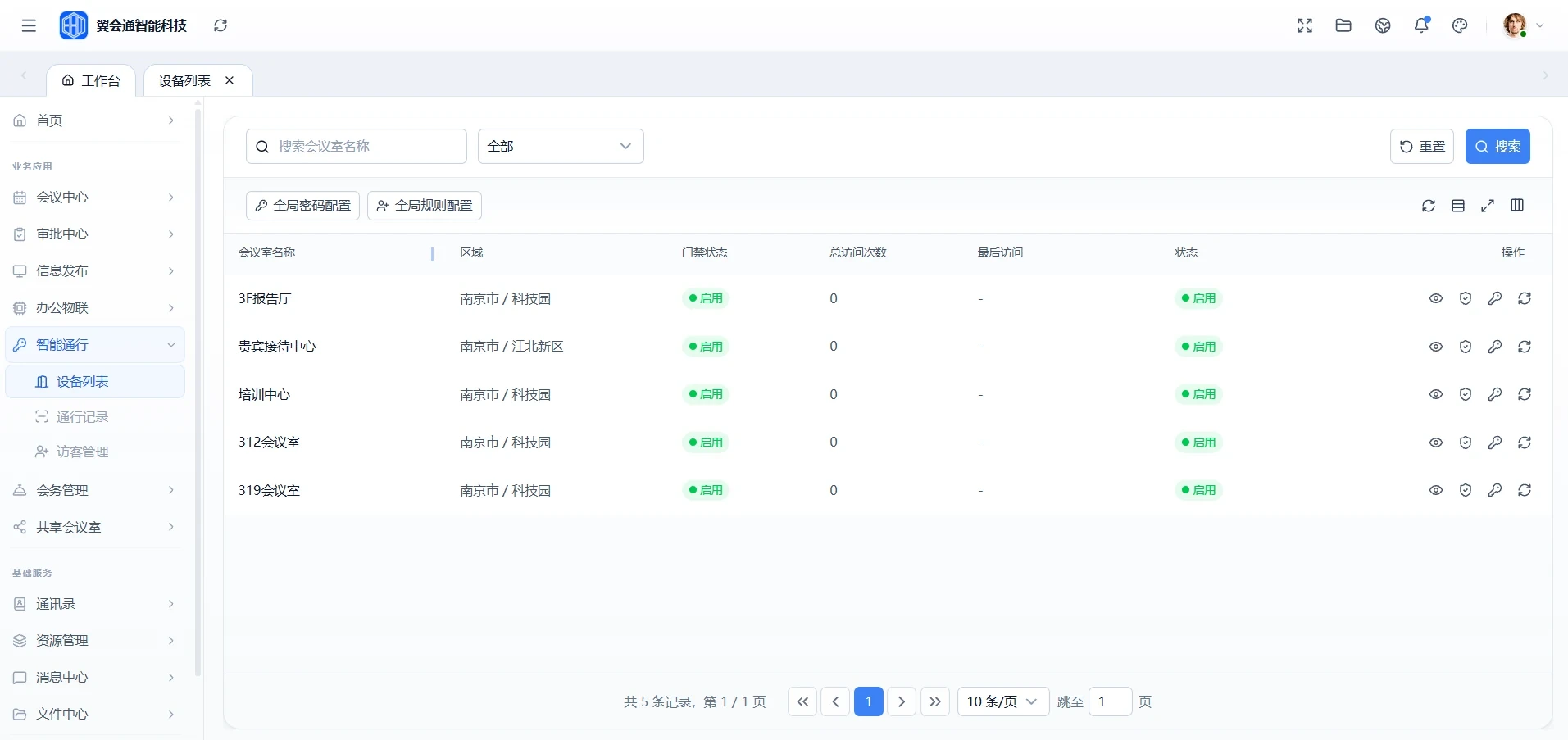Expand table to fullscreen via the toolbar icon
The image size is (1568, 740).
(x=1488, y=206)
